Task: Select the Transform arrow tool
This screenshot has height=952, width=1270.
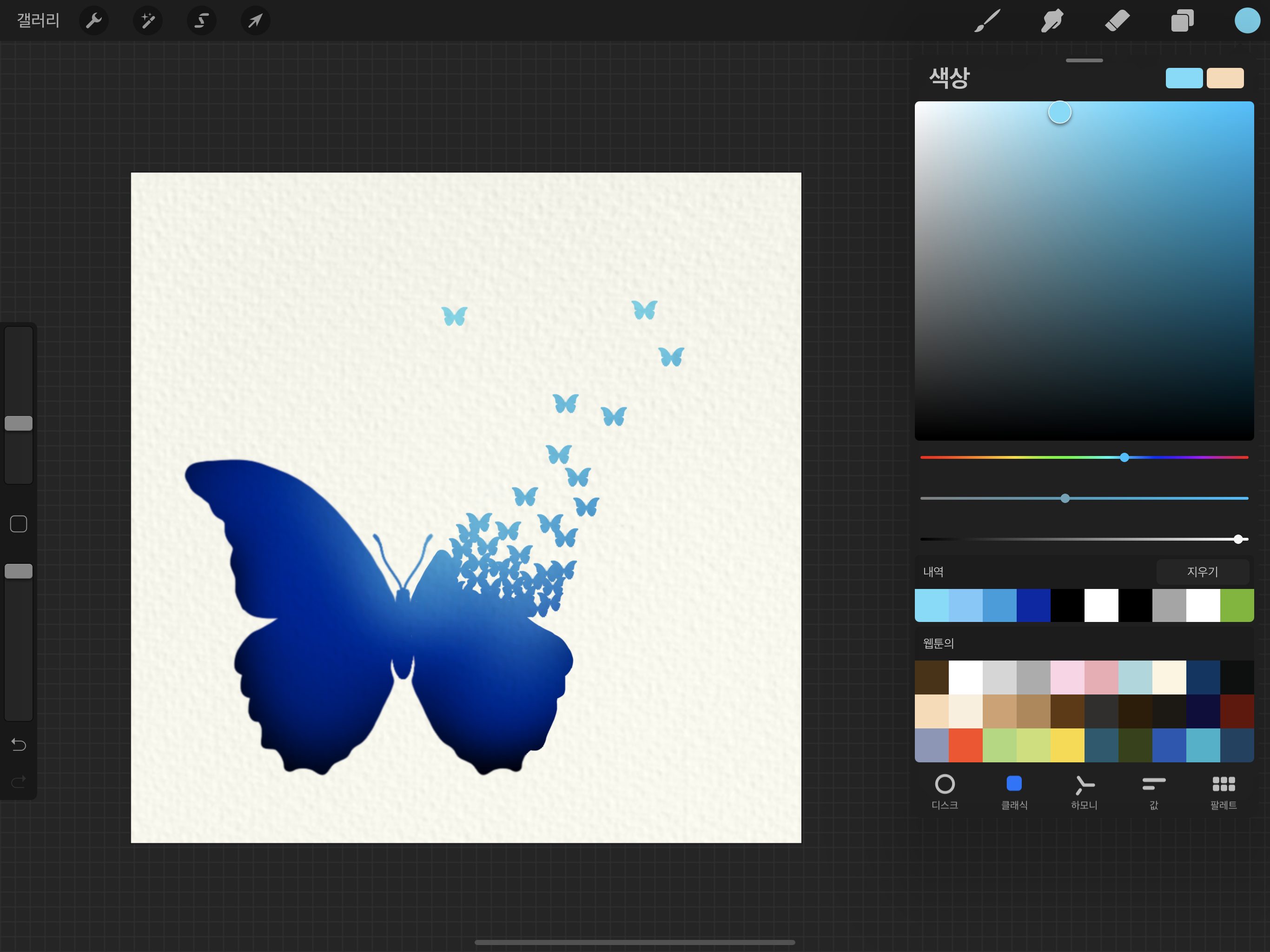Action: 255,20
